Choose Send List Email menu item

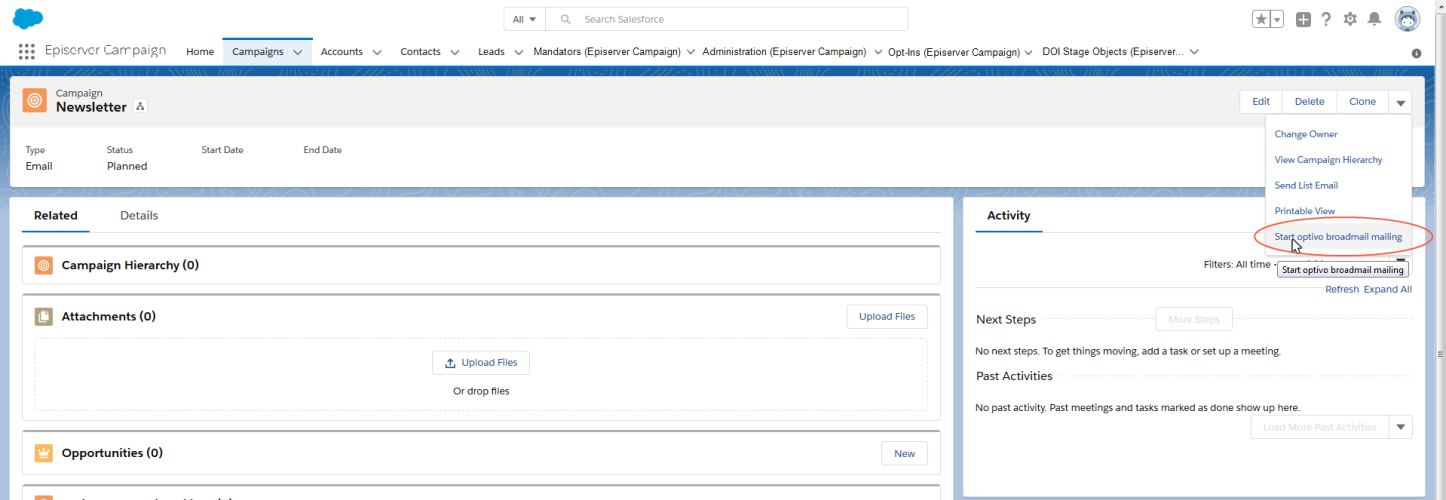pos(1306,186)
